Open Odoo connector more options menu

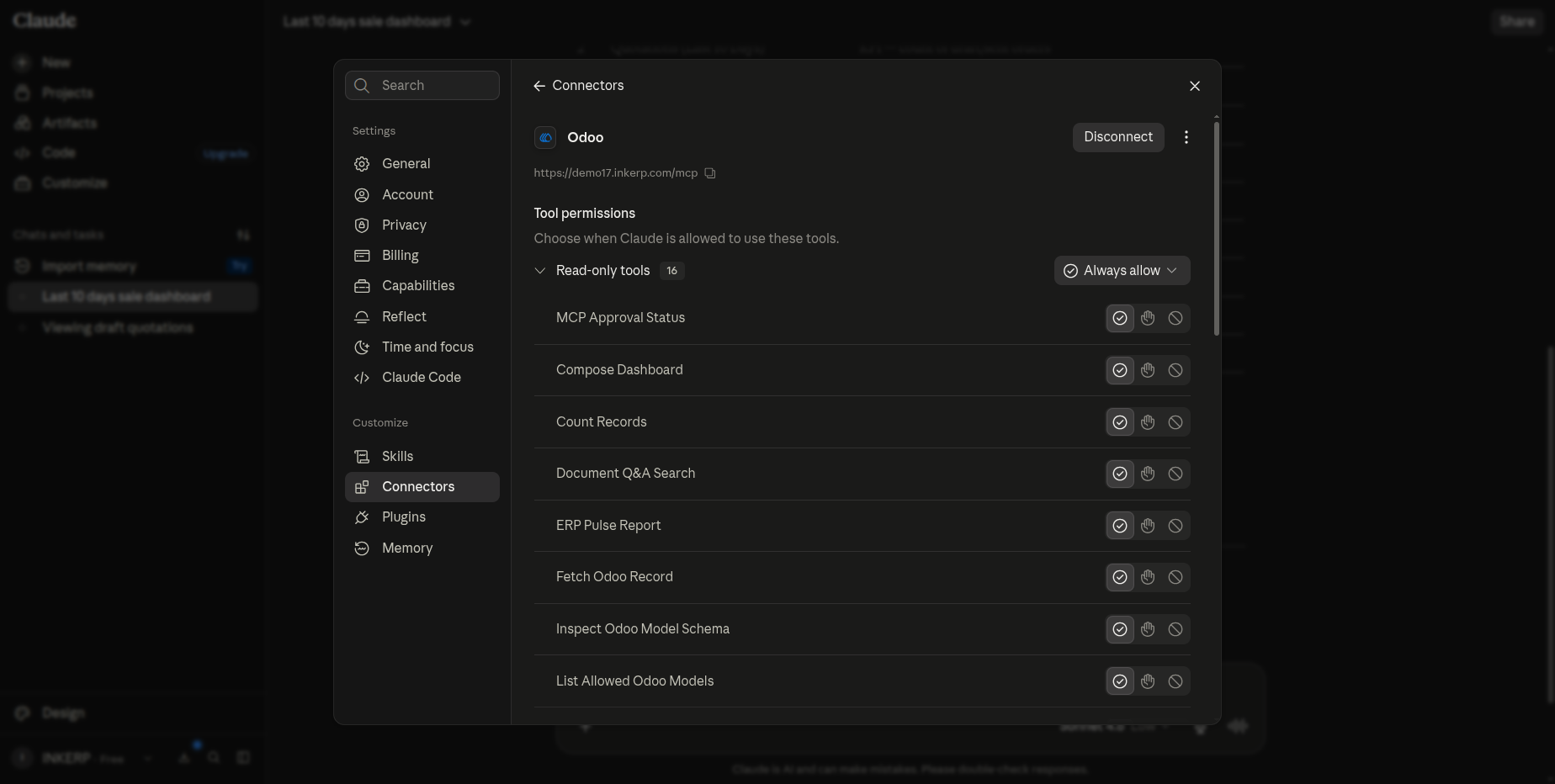1186,137
